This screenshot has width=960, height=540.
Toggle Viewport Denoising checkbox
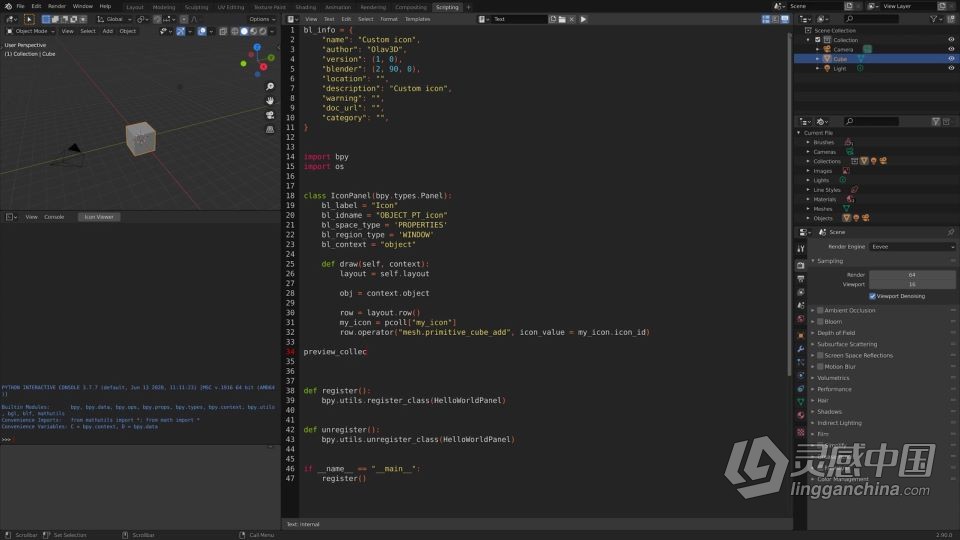pos(872,296)
